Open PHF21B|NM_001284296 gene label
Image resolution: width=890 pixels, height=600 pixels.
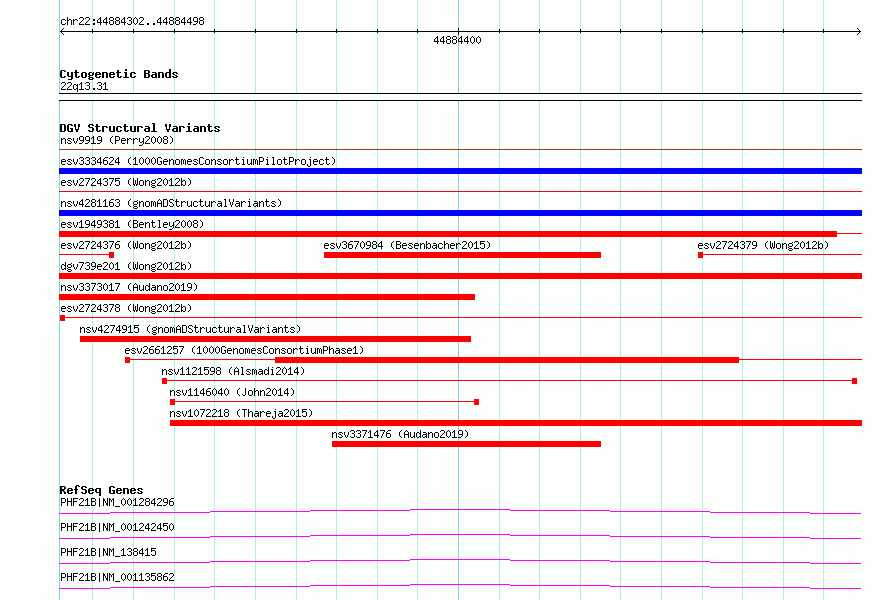click(117, 502)
